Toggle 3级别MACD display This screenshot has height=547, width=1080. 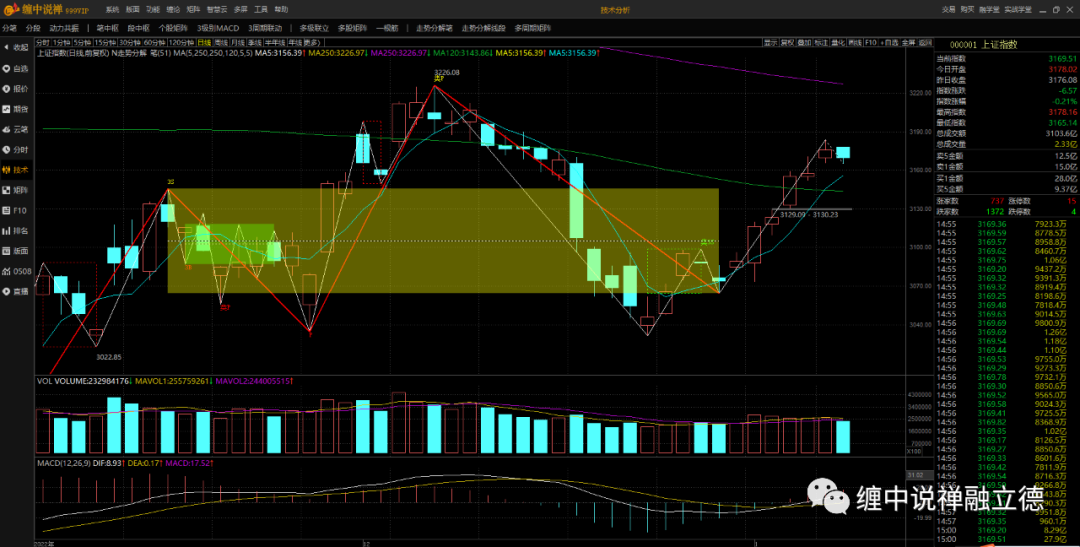point(218,28)
